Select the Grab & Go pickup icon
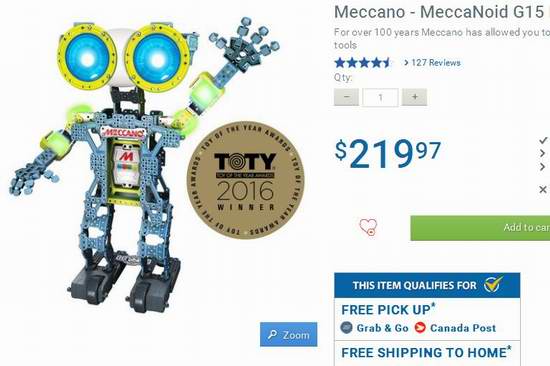 point(347,328)
